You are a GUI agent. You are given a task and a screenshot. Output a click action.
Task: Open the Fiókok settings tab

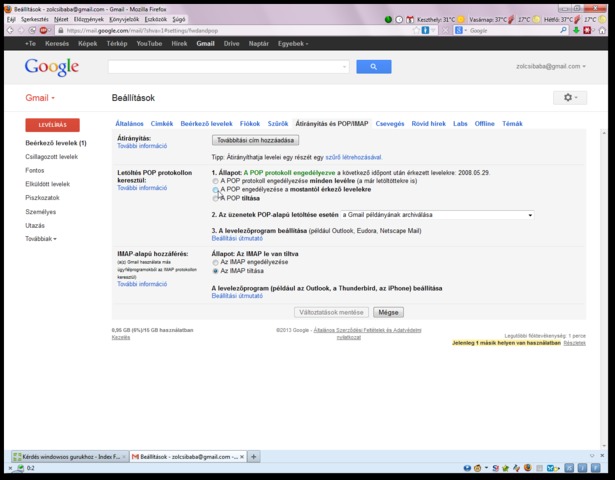pyautogui.click(x=250, y=124)
